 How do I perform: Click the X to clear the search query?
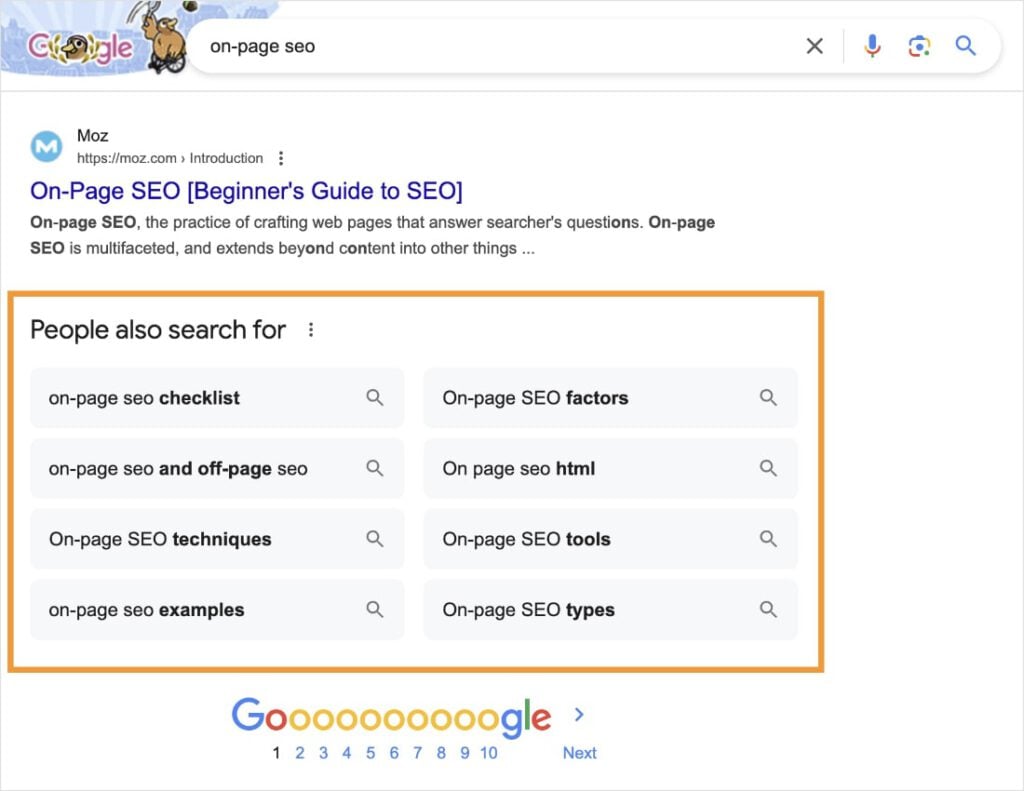pos(815,46)
